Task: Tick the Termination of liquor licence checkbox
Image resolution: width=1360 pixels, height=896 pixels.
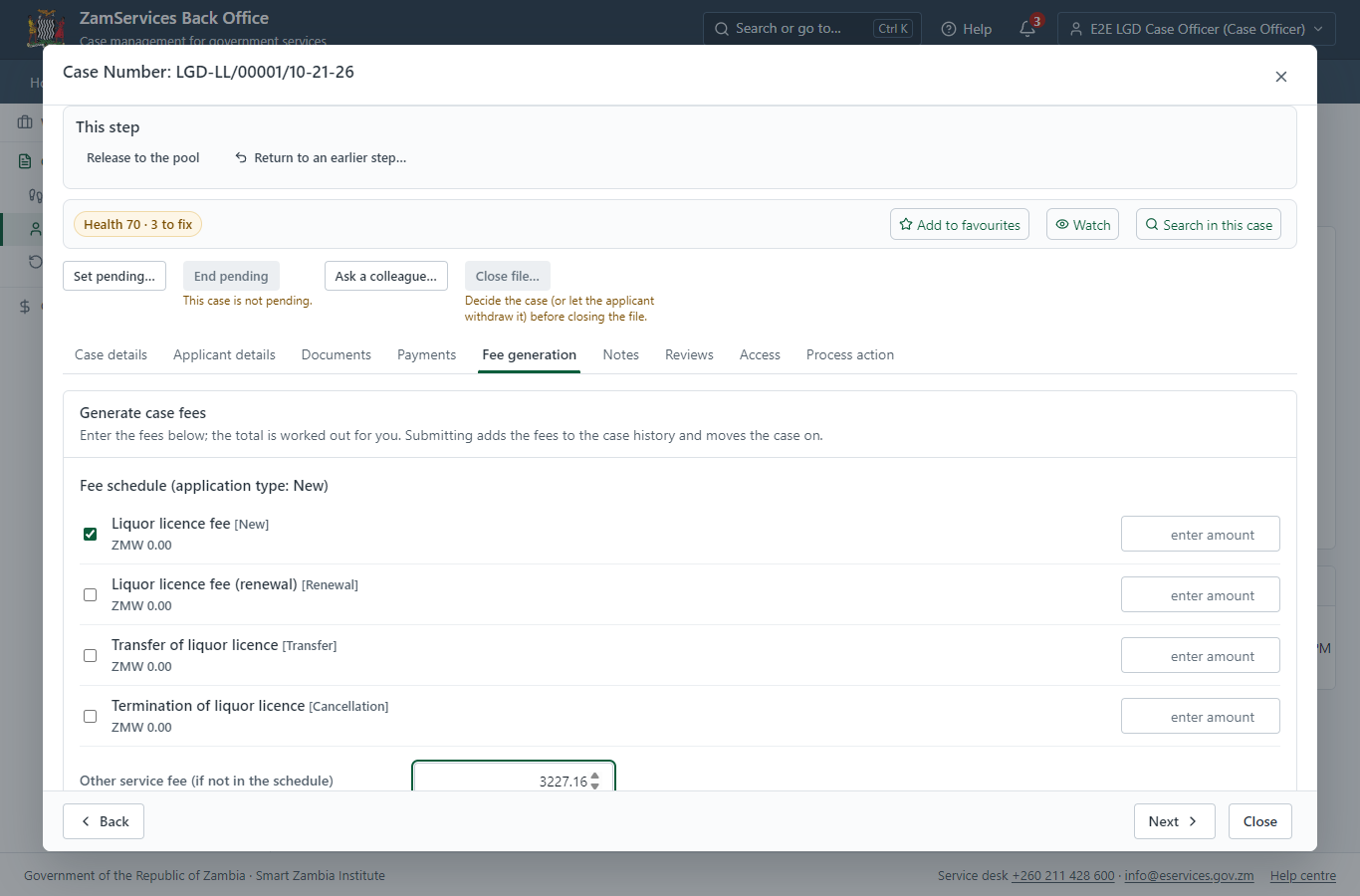Action: 91,717
